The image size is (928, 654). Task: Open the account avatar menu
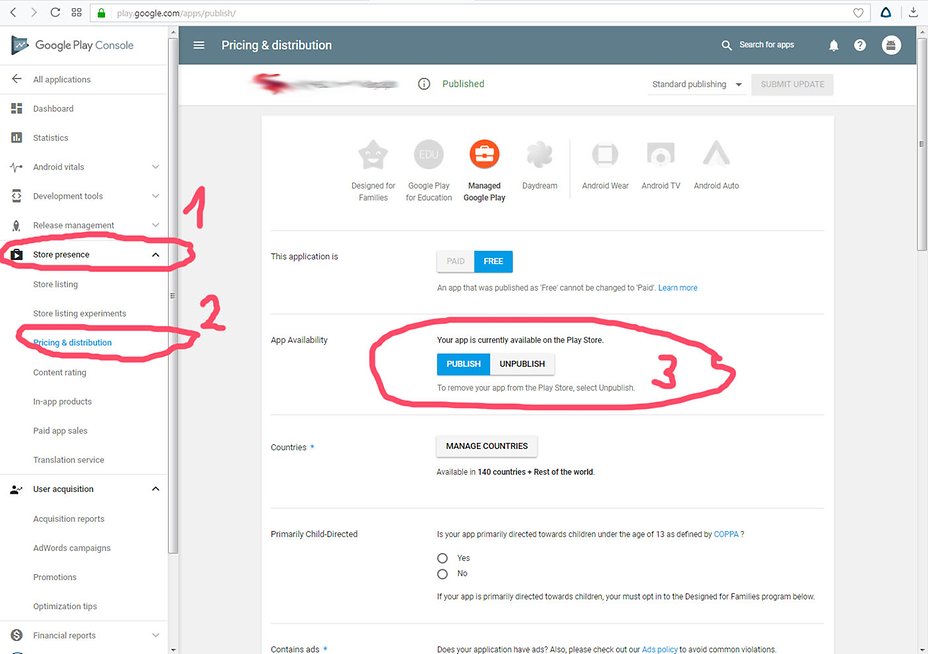pos(891,45)
